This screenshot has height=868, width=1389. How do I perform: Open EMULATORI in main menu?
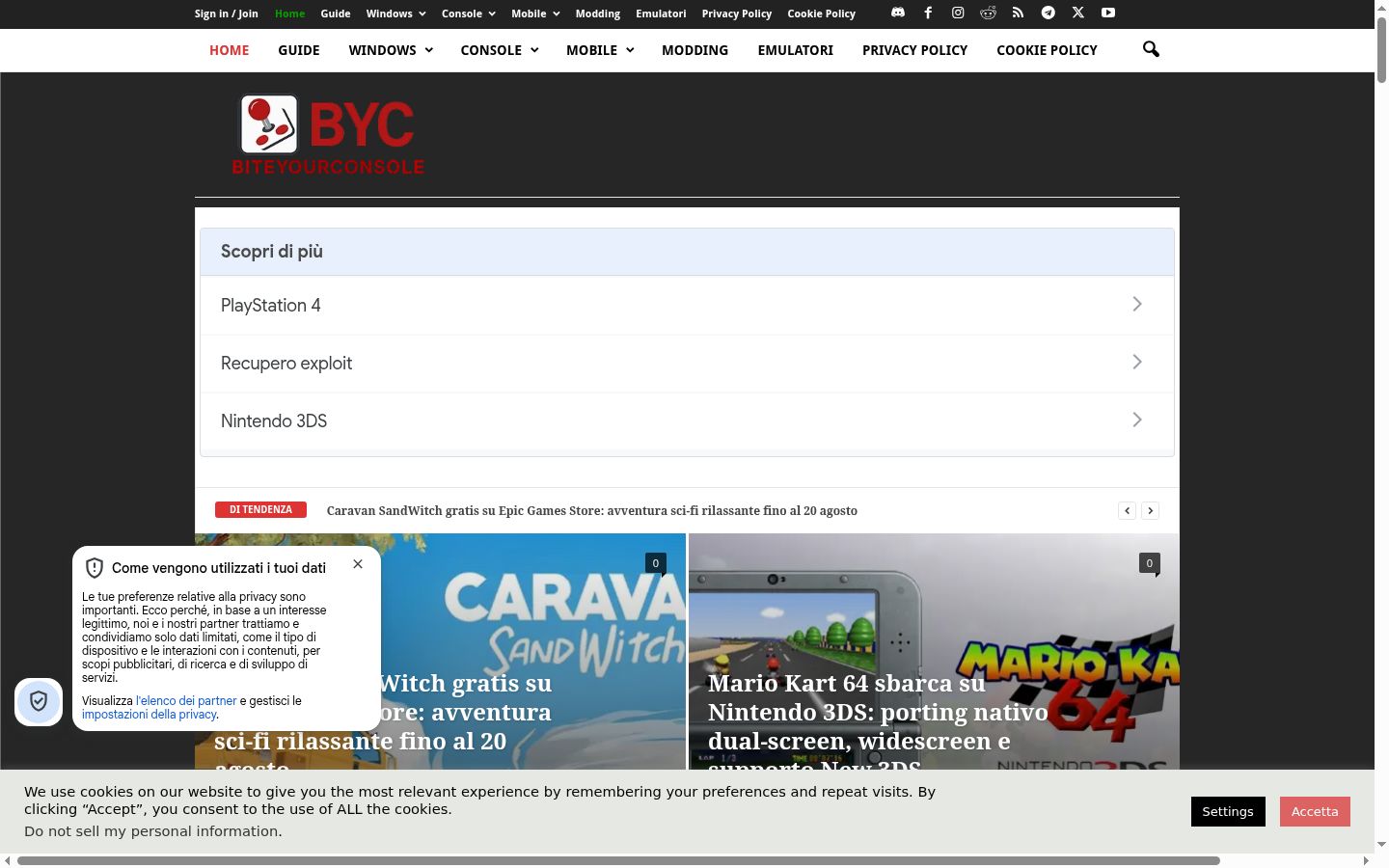point(796,50)
